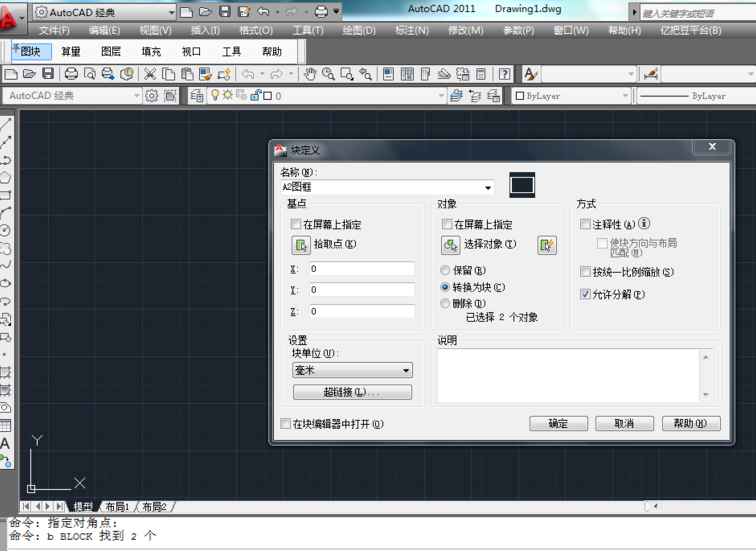Select the Circle draw tool
The height and width of the screenshot is (551, 756).
pyautogui.click(x=6, y=230)
